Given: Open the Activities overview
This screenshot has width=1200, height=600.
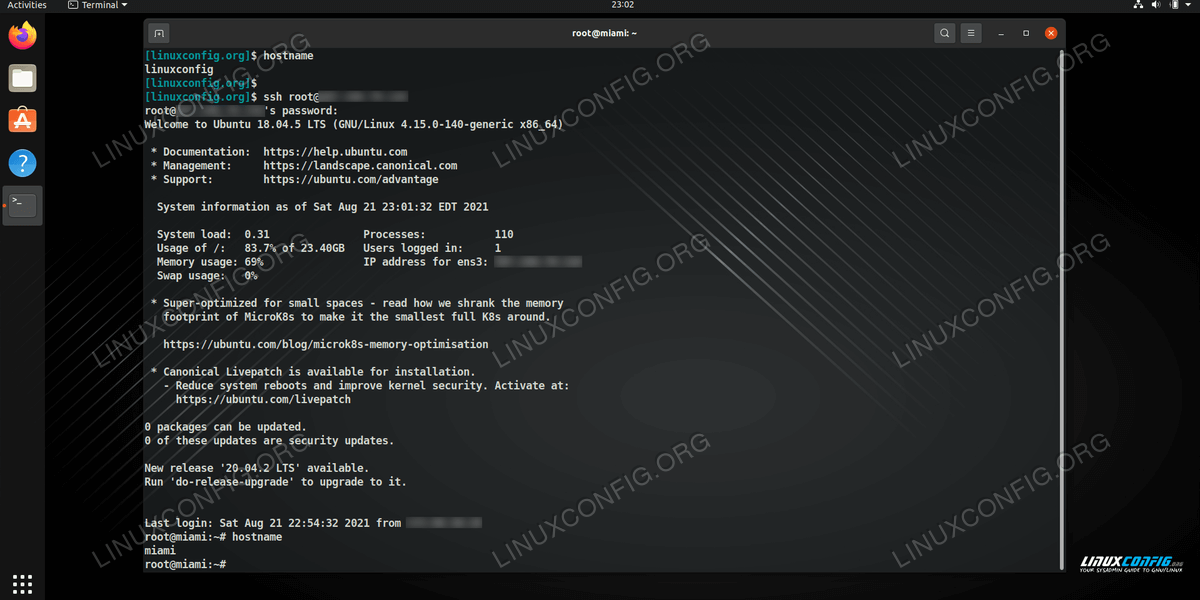Looking at the screenshot, I should 27,5.
